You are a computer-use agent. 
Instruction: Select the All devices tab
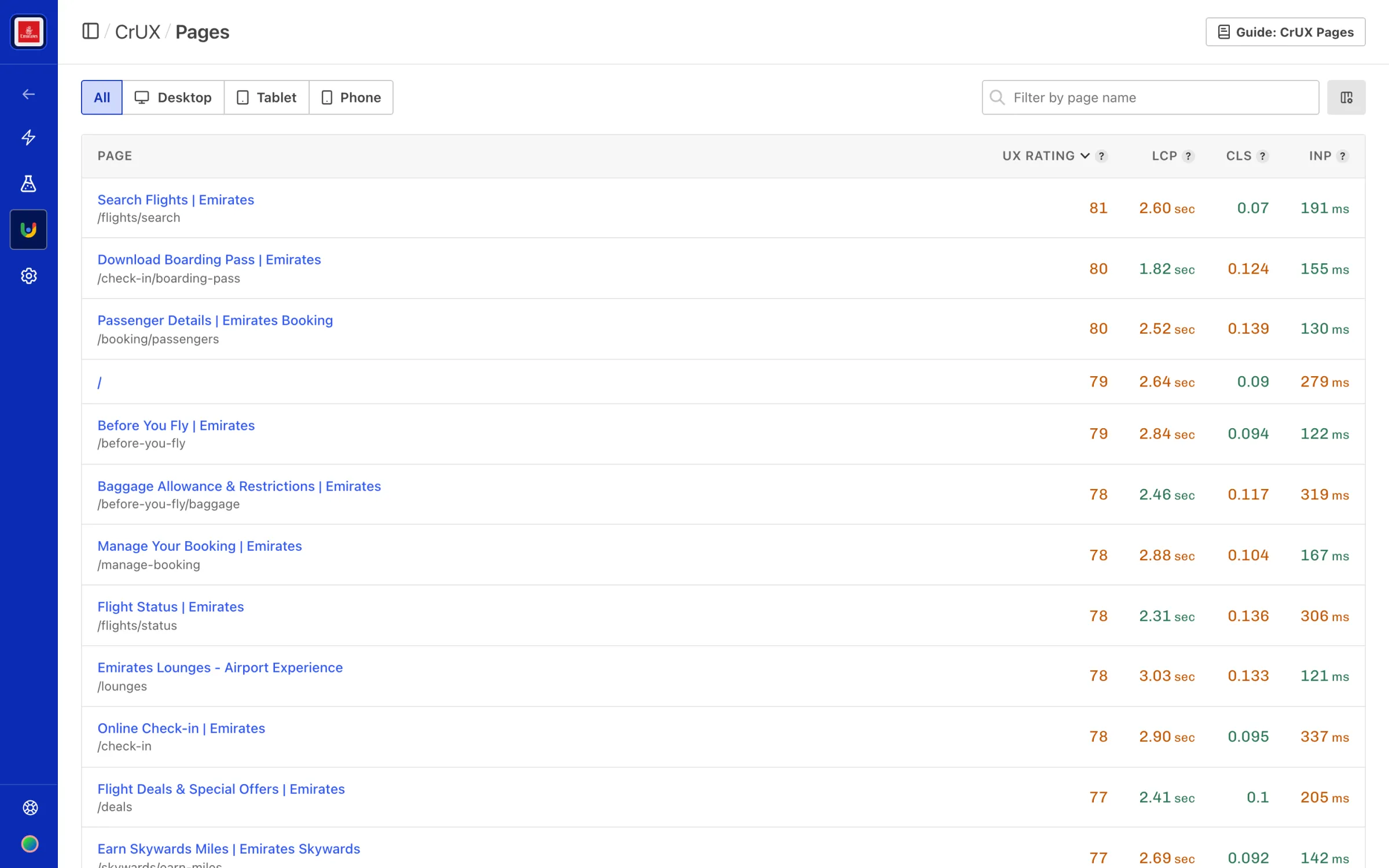click(102, 97)
